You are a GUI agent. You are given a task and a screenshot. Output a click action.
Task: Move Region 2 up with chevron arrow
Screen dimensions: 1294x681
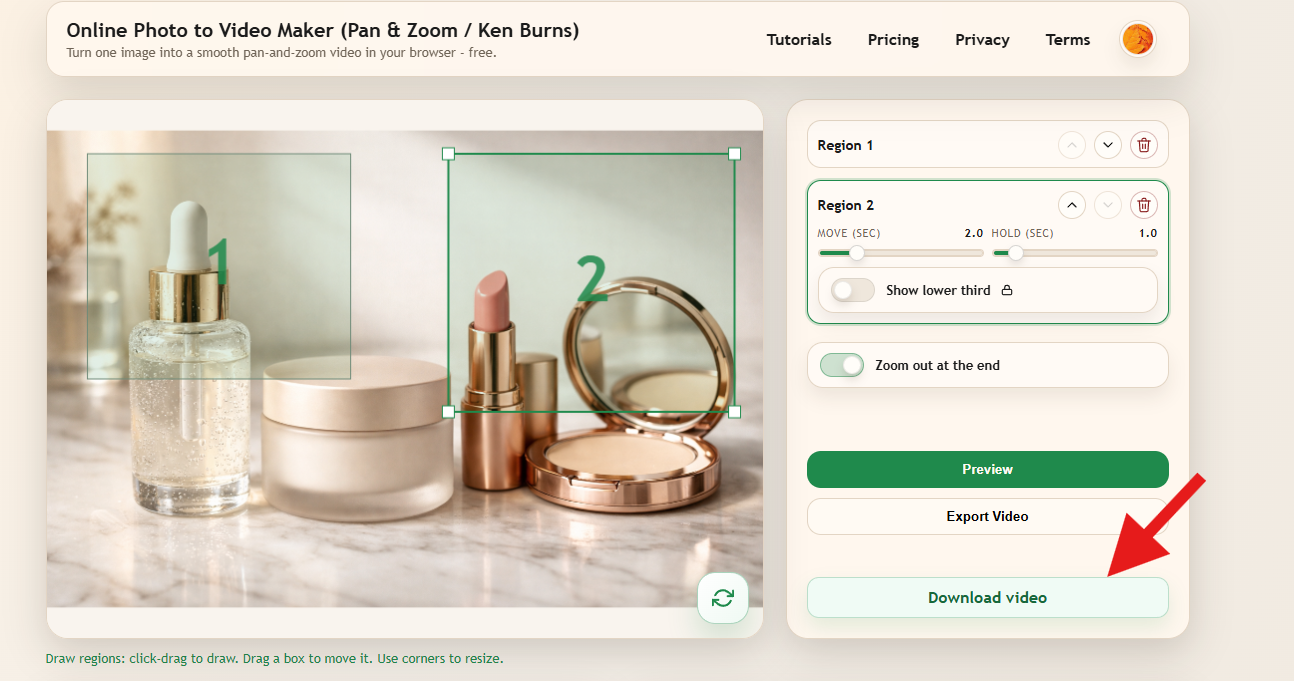click(x=1071, y=205)
